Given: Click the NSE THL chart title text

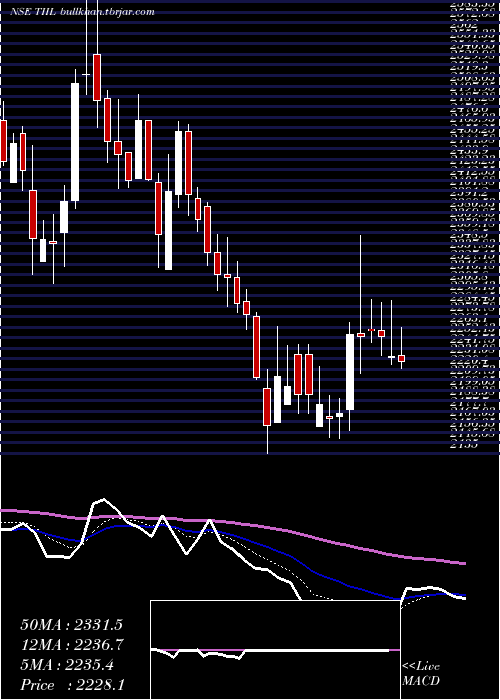Looking at the screenshot, I should [83, 12].
